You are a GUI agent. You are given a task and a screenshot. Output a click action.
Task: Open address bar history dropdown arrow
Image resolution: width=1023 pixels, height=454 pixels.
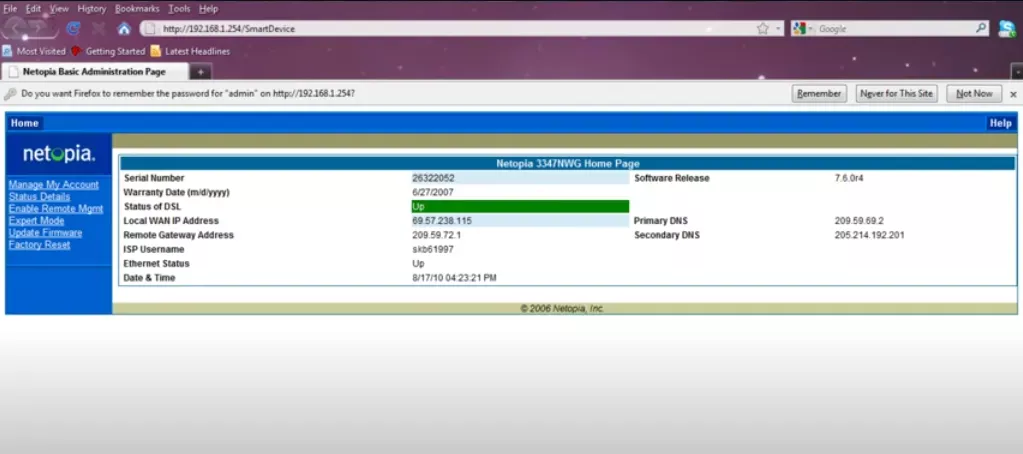coord(778,29)
